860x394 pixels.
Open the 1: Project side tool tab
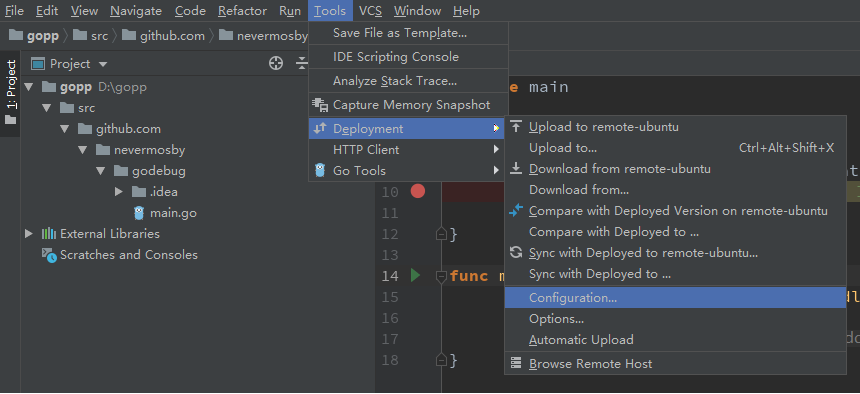coord(11,91)
